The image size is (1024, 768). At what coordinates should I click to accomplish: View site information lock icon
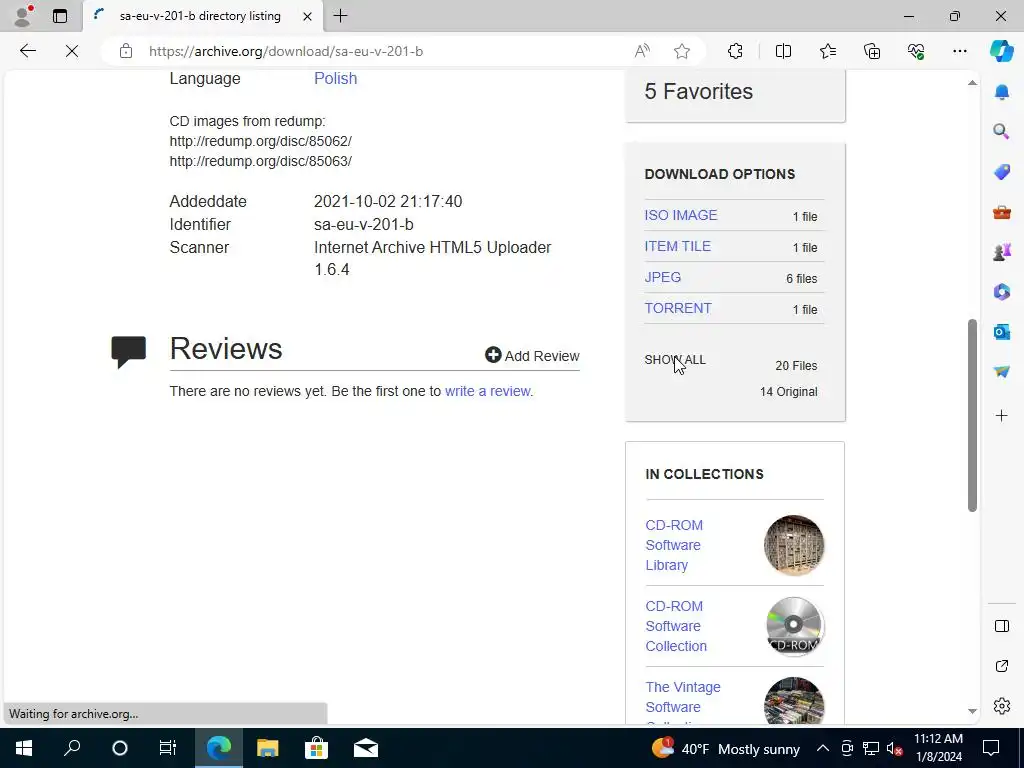tap(126, 51)
